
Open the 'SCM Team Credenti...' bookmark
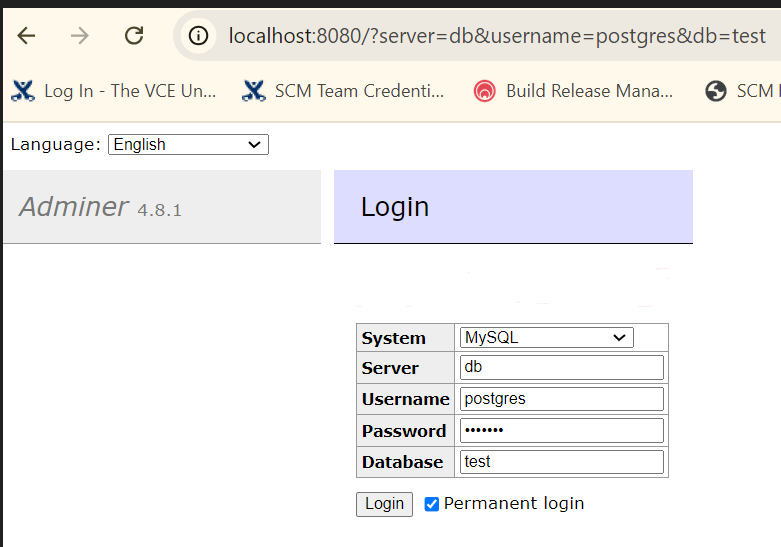pos(343,91)
